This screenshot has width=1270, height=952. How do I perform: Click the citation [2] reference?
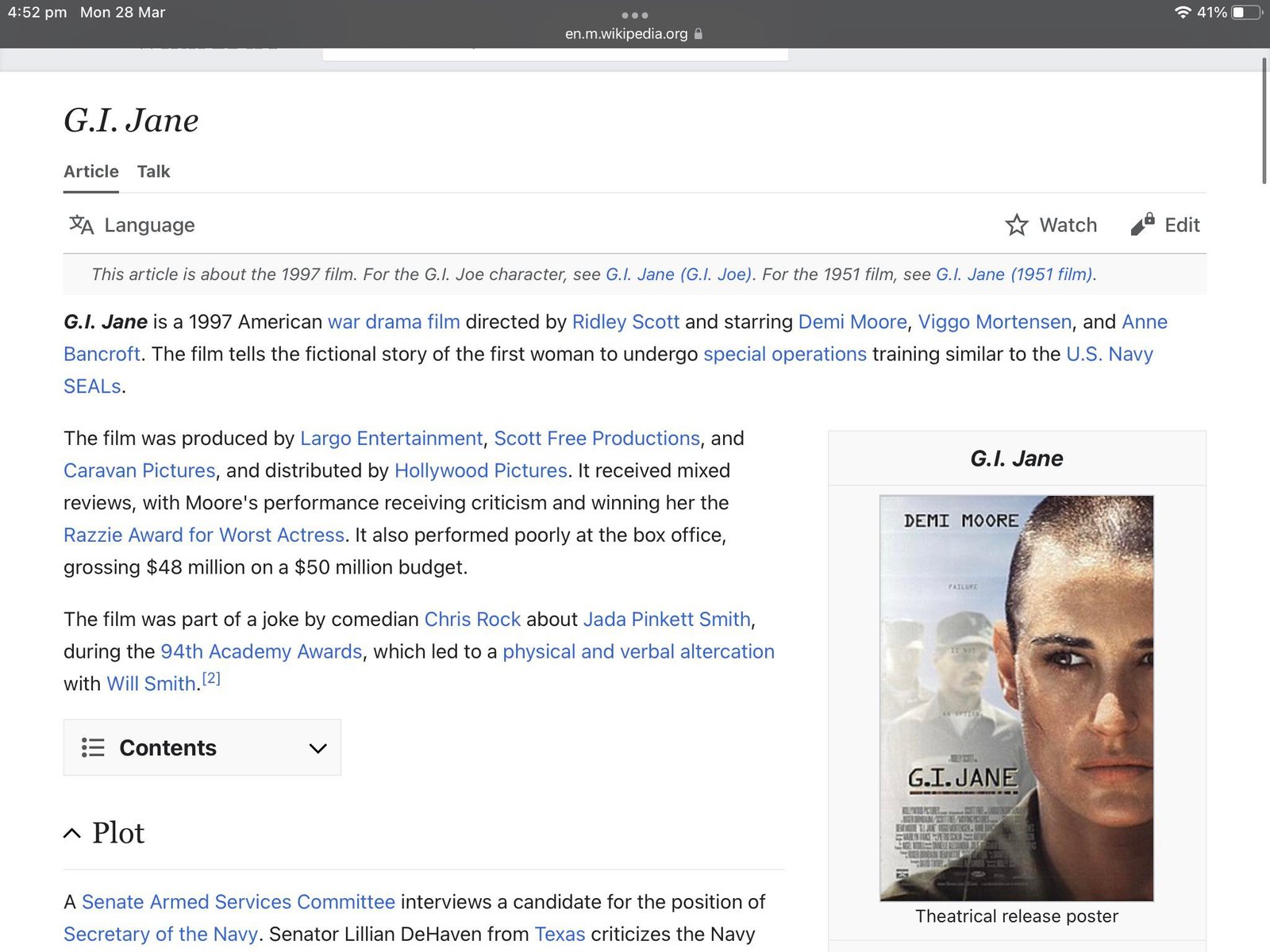pos(211,678)
